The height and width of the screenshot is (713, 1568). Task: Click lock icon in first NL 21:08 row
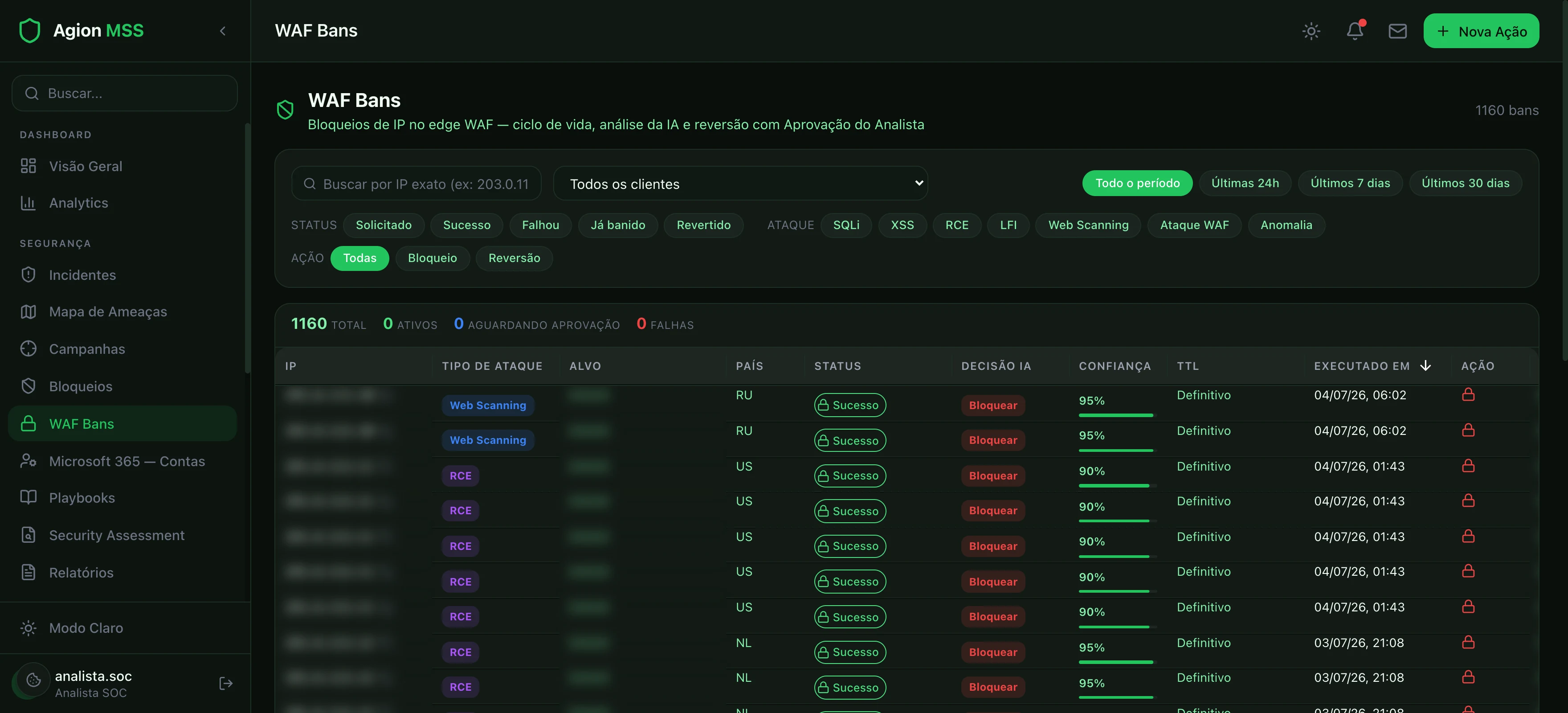pyautogui.click(x=1468, y=643)
